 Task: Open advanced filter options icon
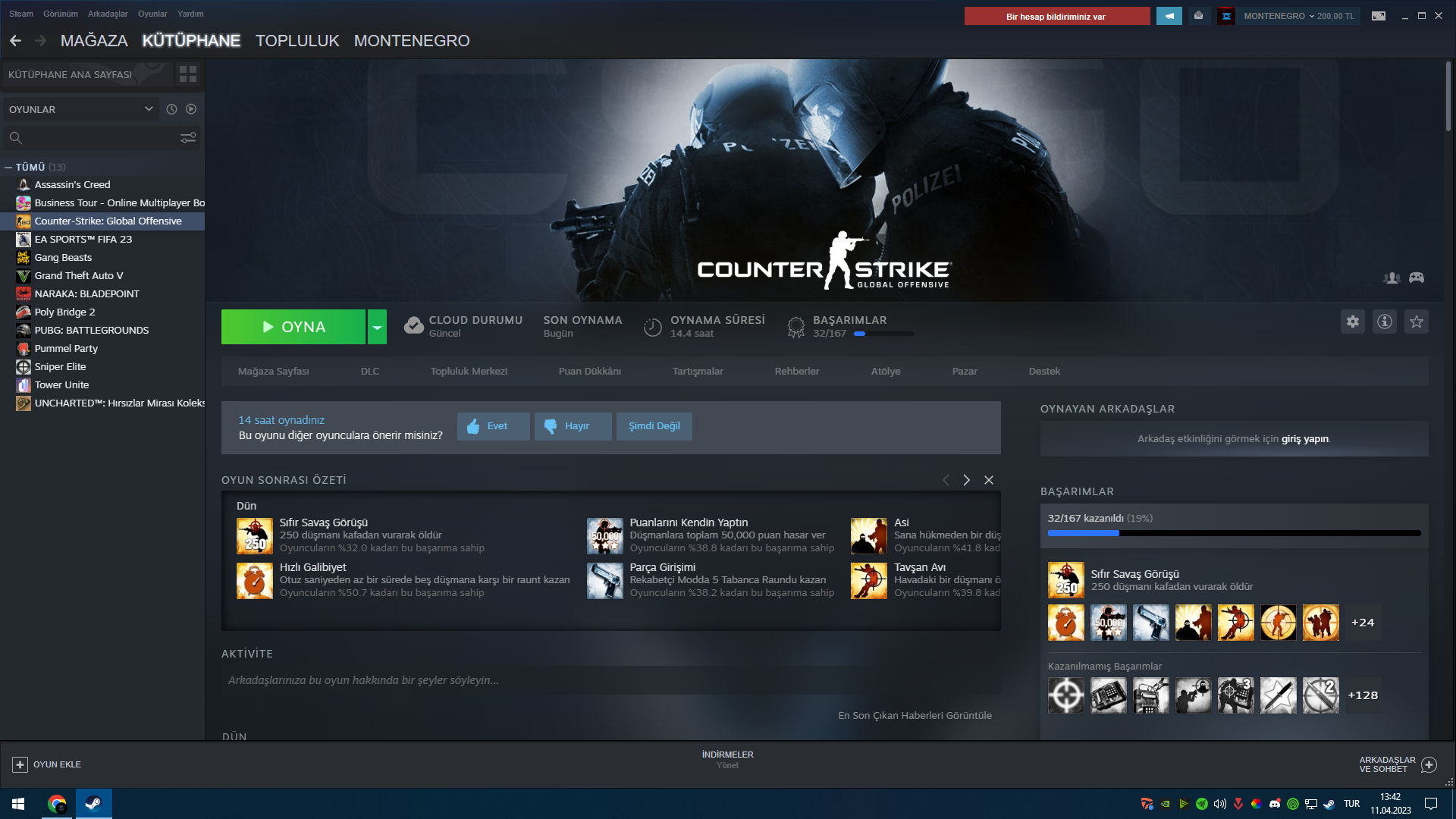click(187, 137)
